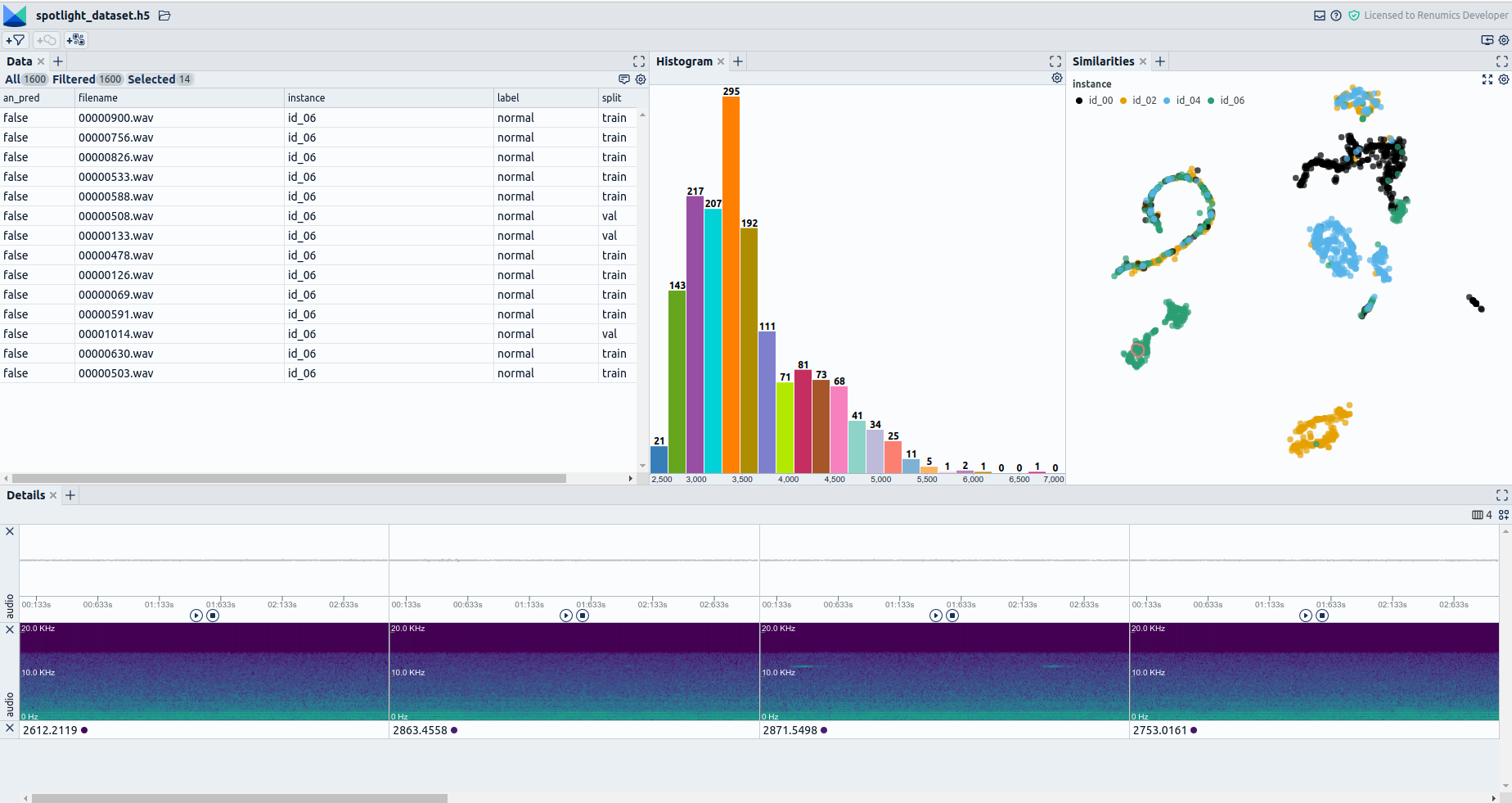Add a new filter
Image resolution: width=1512 pixels, height=803 pixels.
(16, 40)
